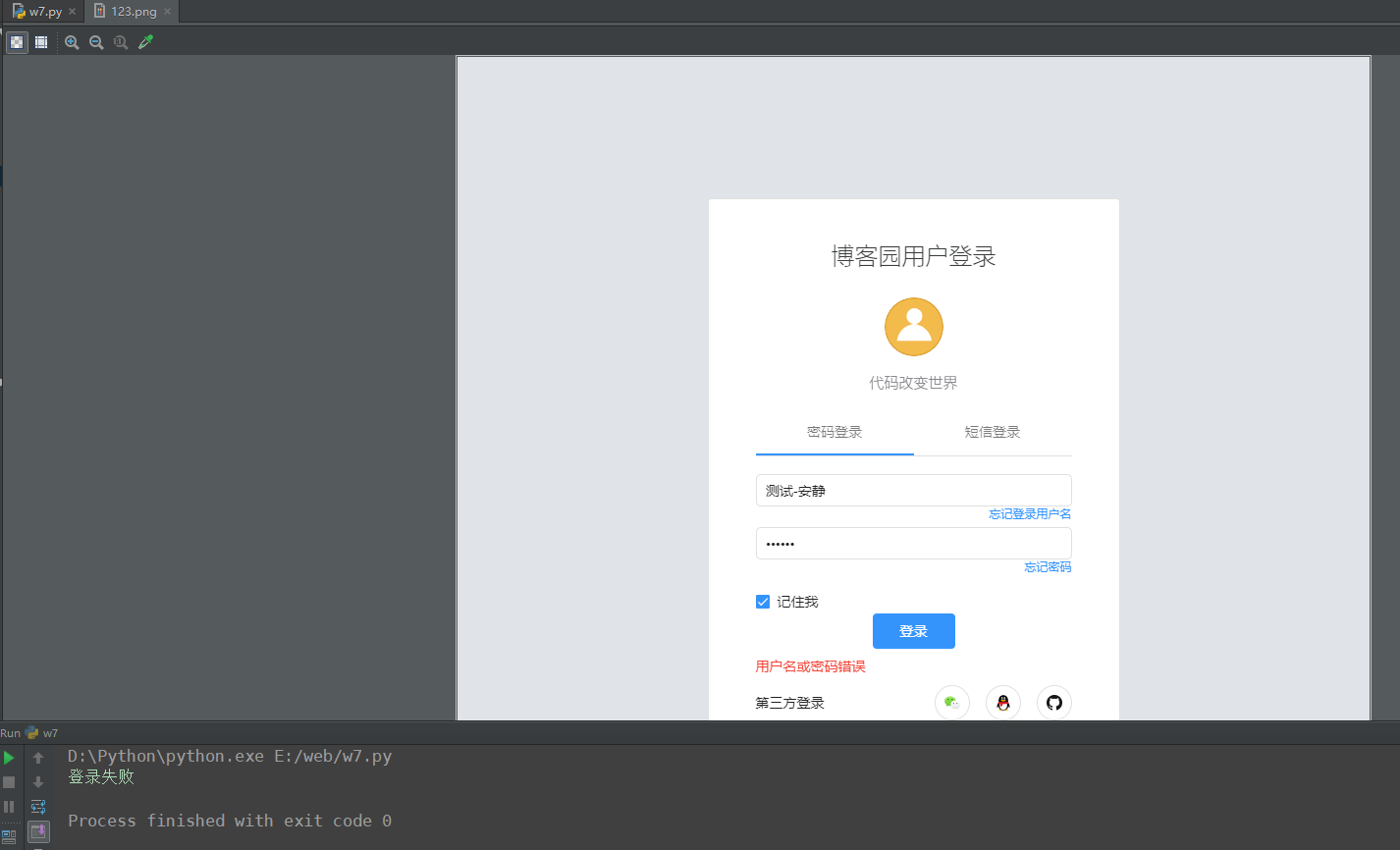Screen dimensions: 1400x850
Task: Pause console output
Action: point(9,807)
